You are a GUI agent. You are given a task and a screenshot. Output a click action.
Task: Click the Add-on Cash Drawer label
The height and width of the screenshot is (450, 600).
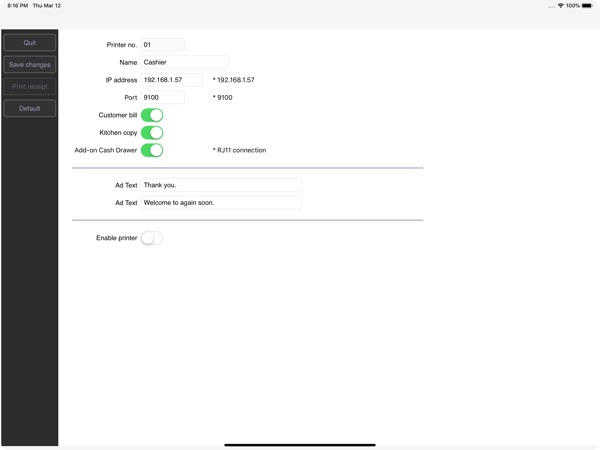[106, 150]
